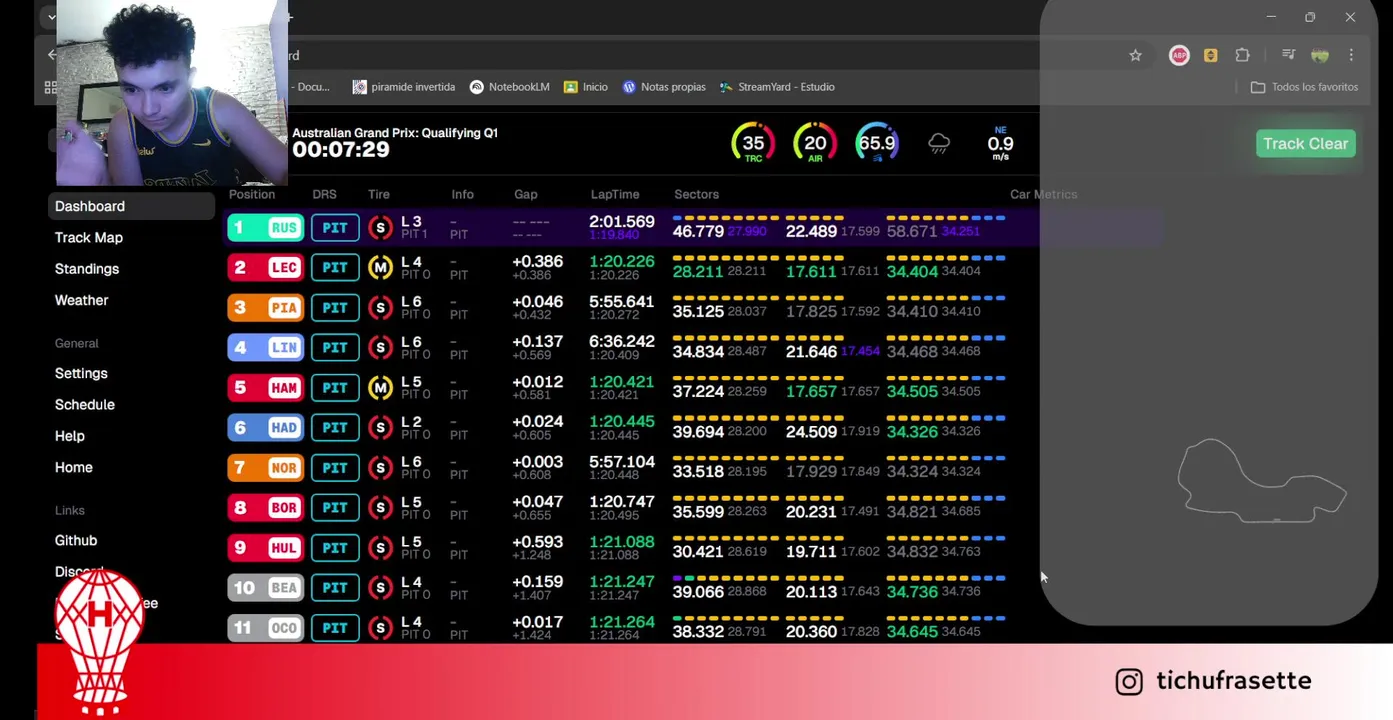Click the session timer 00:07:29
This screenshot has height=720, width=1393.
[x=341, y=150]
